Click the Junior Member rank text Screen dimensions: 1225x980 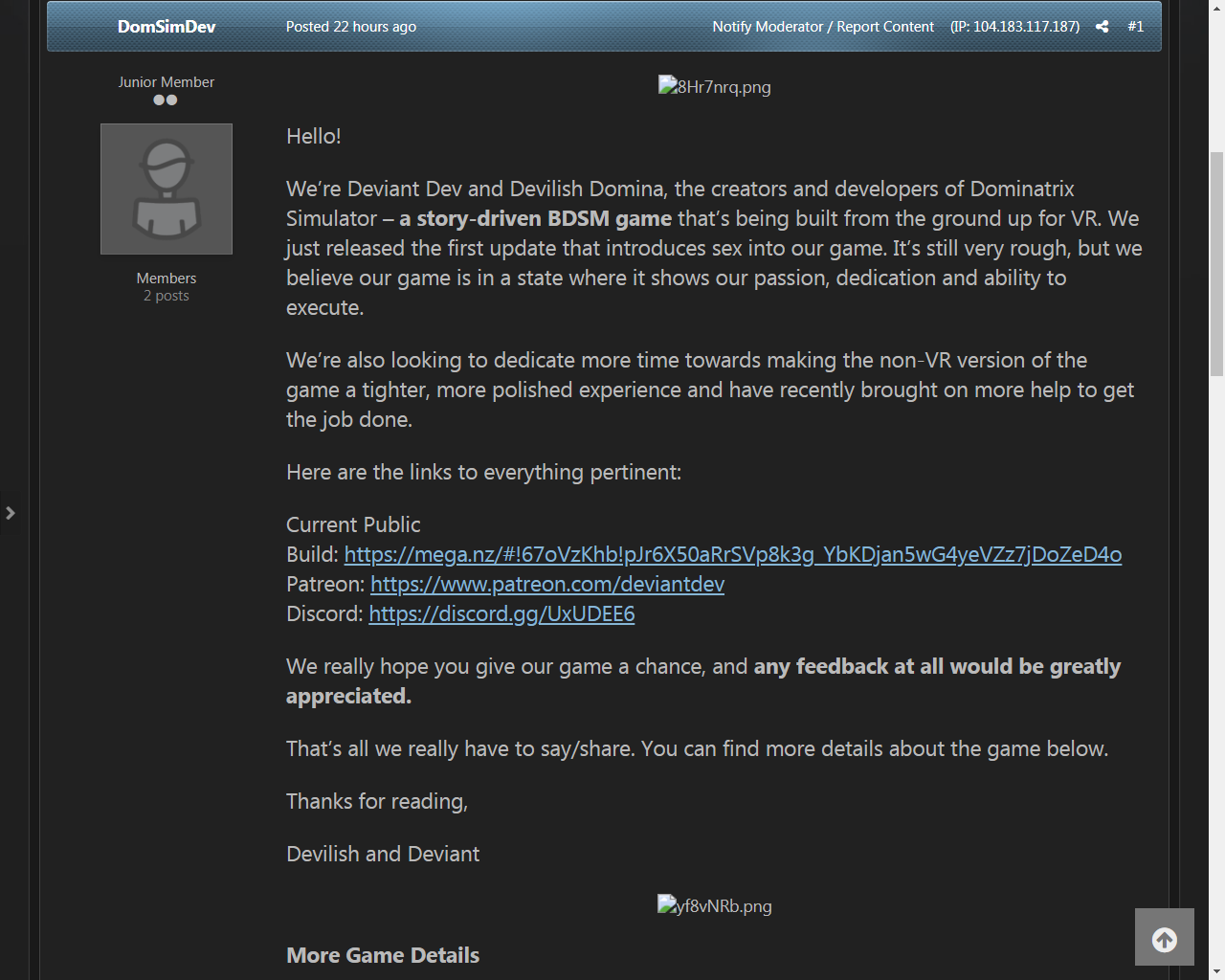pos(167,82)
